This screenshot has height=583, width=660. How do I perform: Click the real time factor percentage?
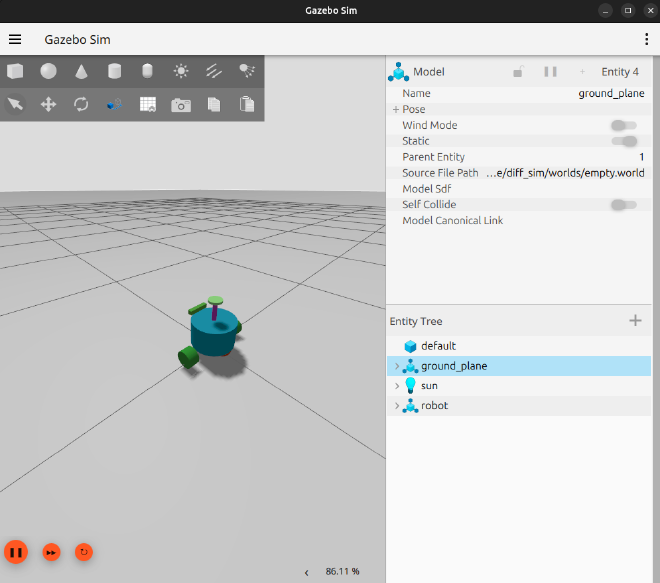pyautogui.click(x=342, y=572)
